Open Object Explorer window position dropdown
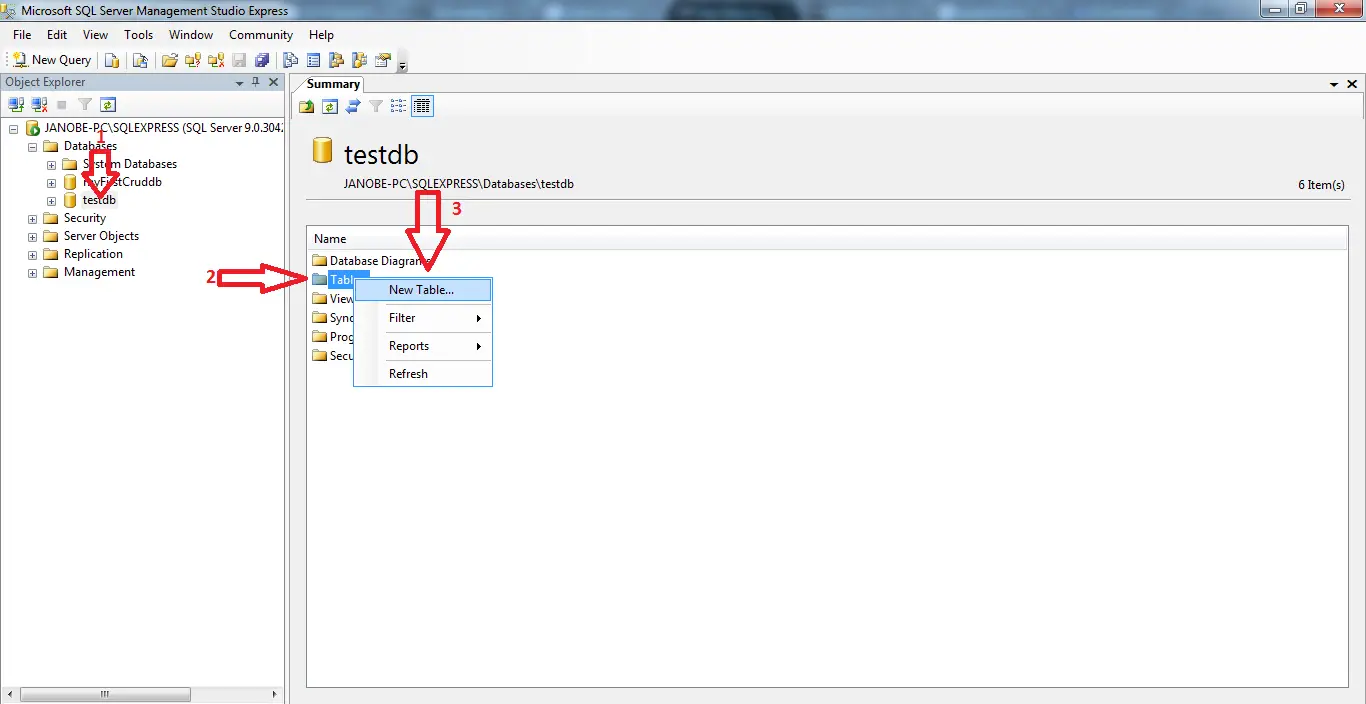1366x704 pixels. [x=239, y=83]
